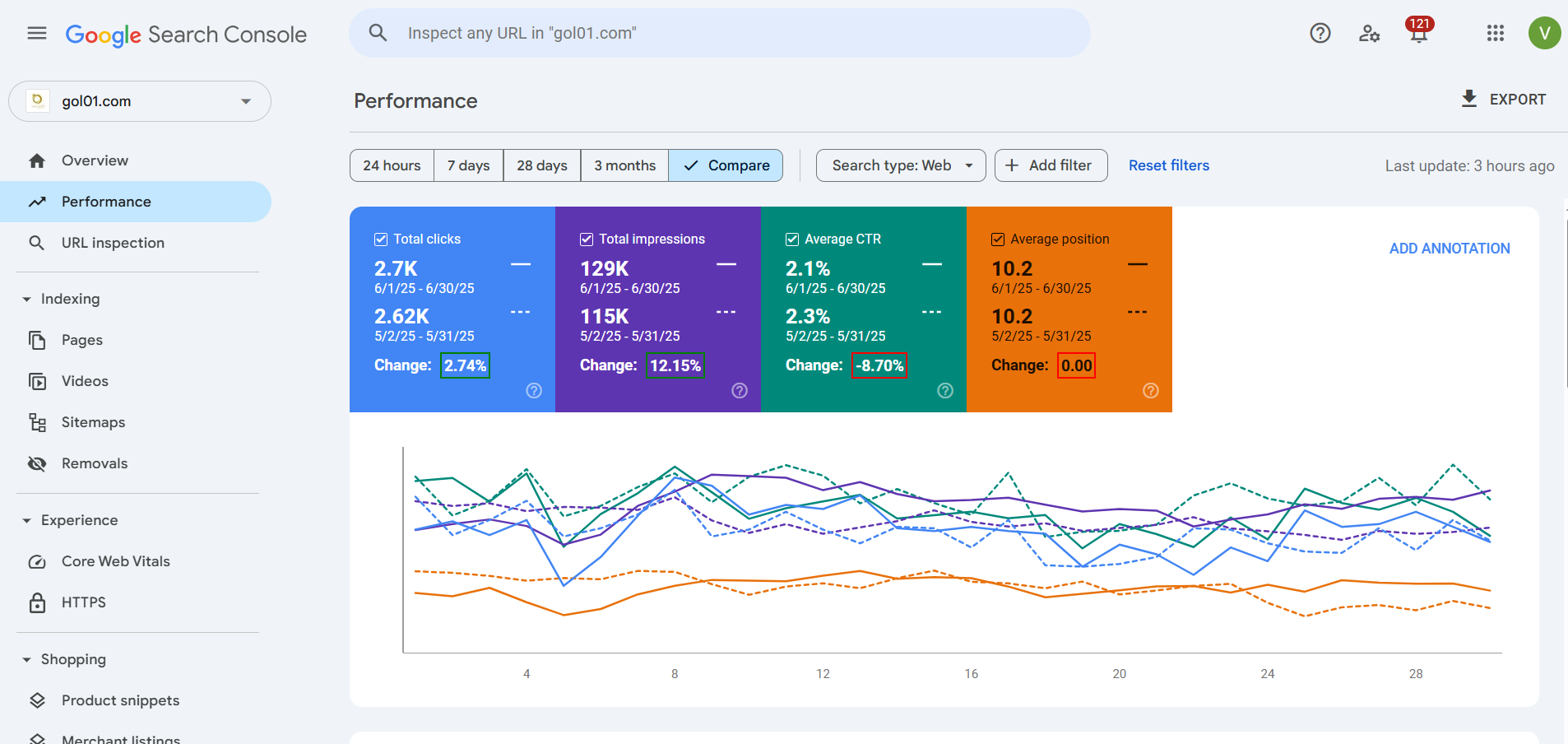This screenshot has height=744, width=1568.
Task: Collapse the Shopping section
Action: click(26, 659)
